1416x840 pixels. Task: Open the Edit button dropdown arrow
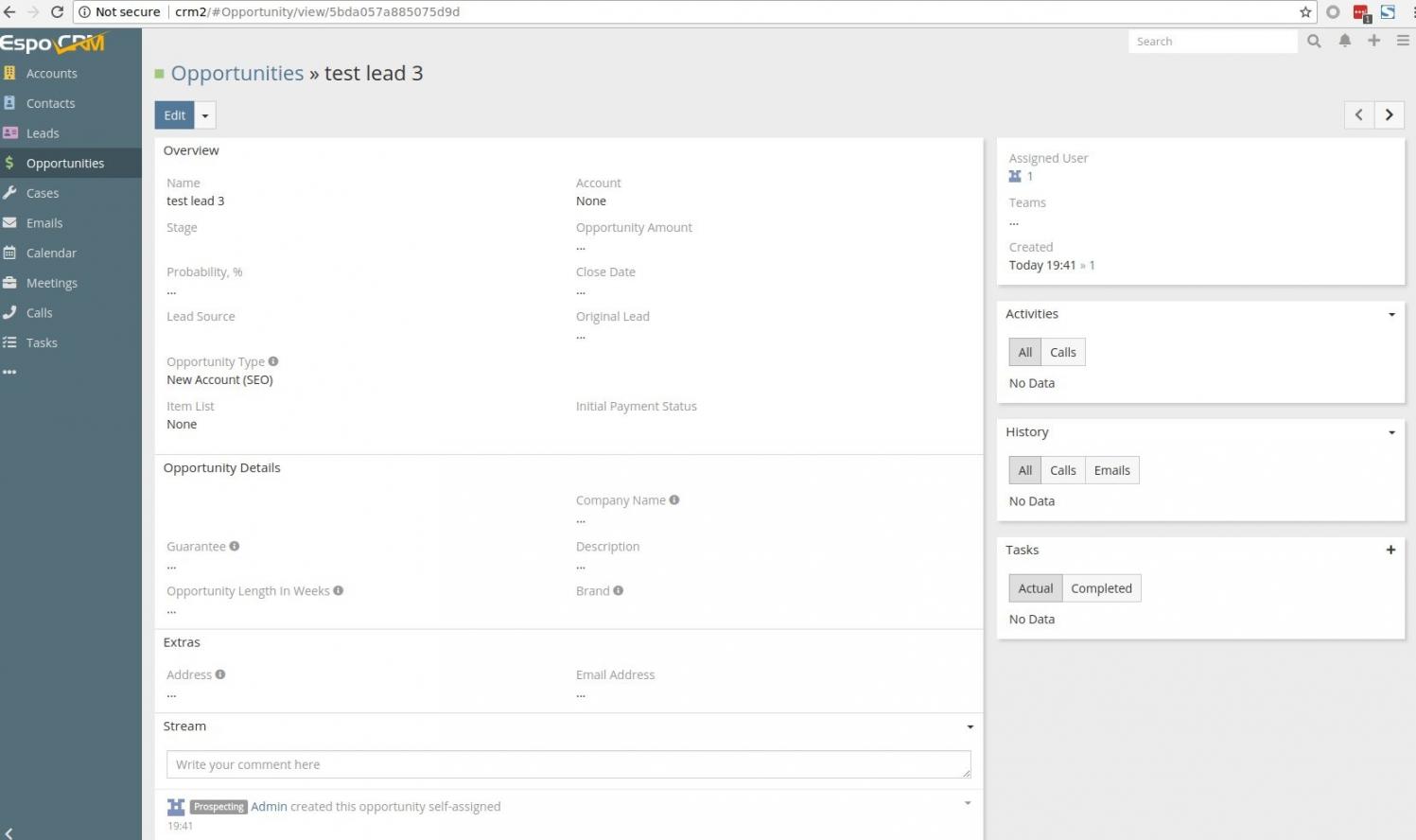pos(205,115)
